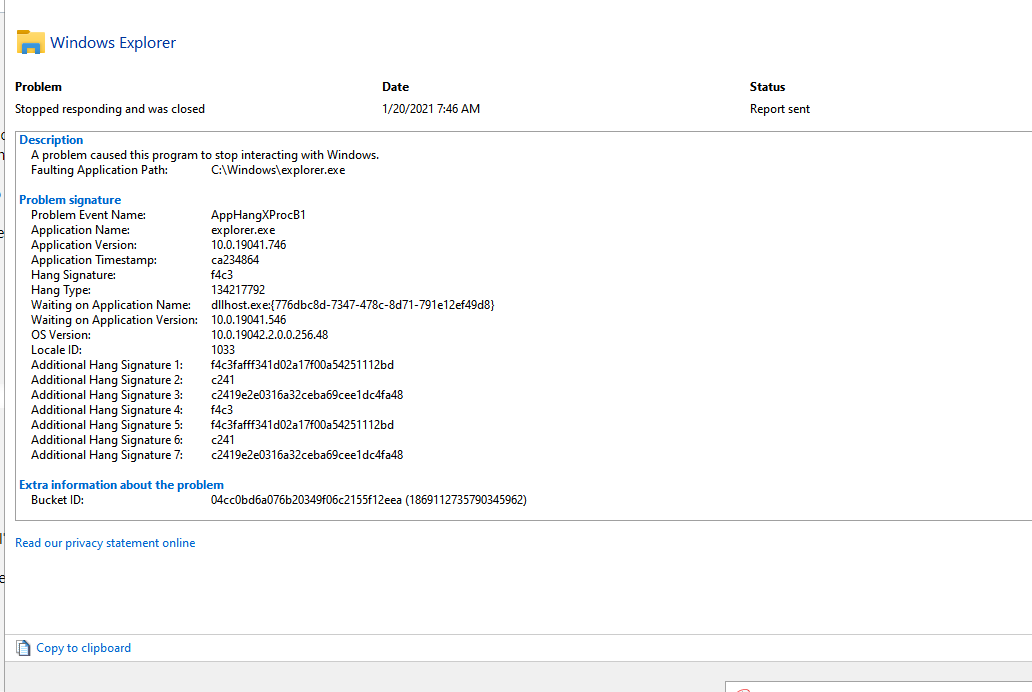The image size is (1032, 692).
Task: Click the 'OS Version:' label
Action: click(x=61, y=334)
